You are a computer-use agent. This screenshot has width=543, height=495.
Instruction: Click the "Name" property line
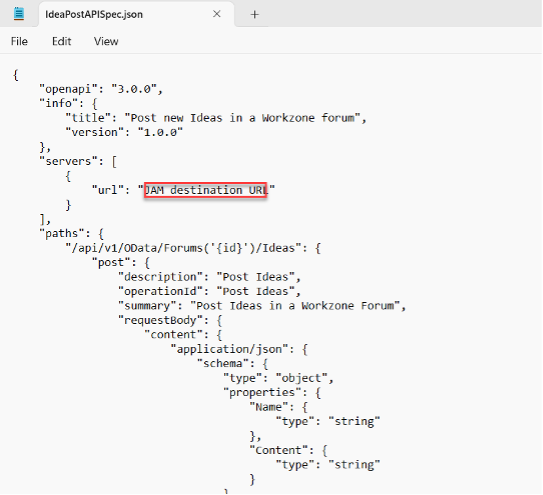click(x=278, y=407)
